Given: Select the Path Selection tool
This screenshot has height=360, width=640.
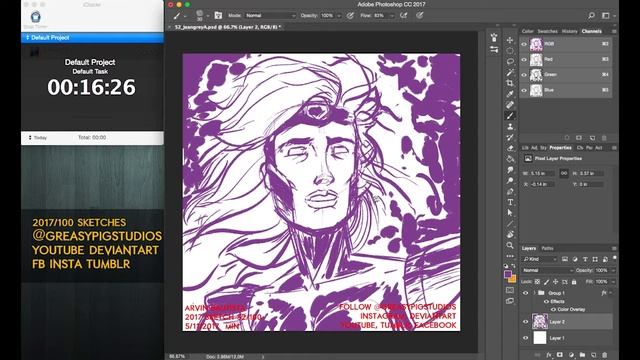Looking at the screenshot, I should click(510, 213).
